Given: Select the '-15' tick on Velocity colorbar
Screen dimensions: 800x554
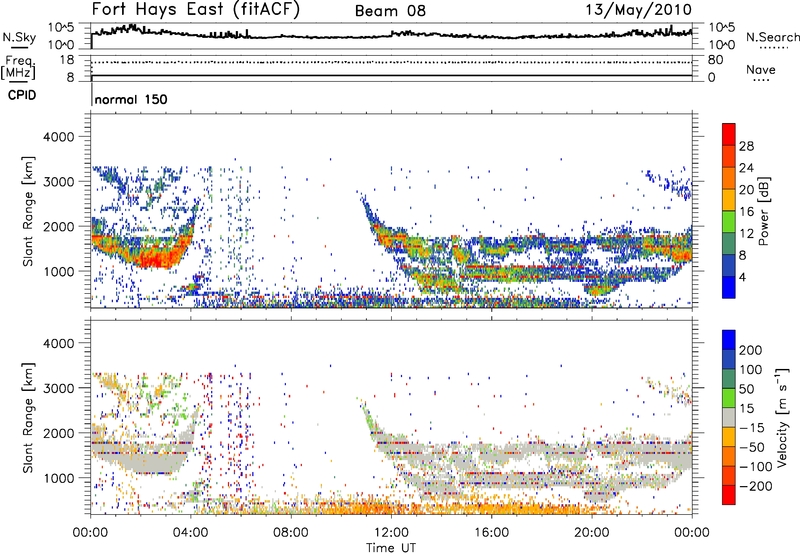Looking at the screenshot, I should coord(751,428).
